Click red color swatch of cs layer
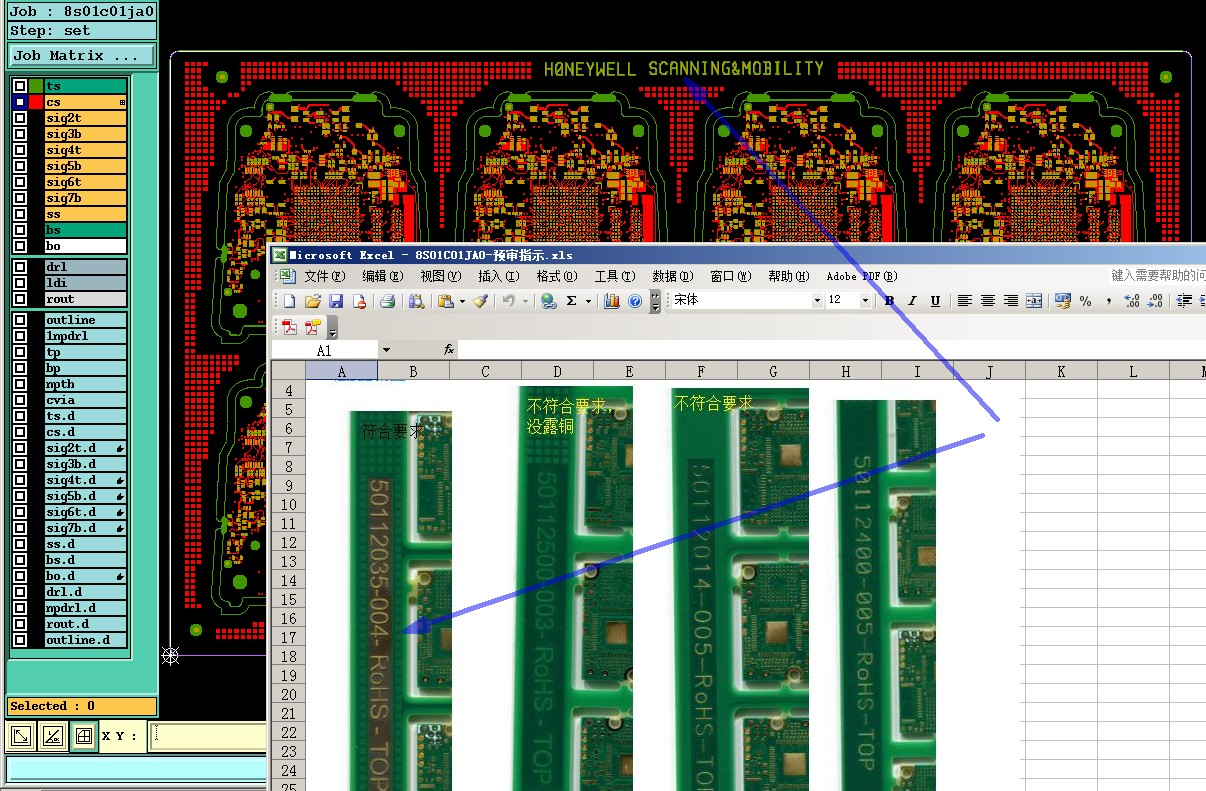Image resolution: width=1206 pixels, height=791 pixels. 36,103
